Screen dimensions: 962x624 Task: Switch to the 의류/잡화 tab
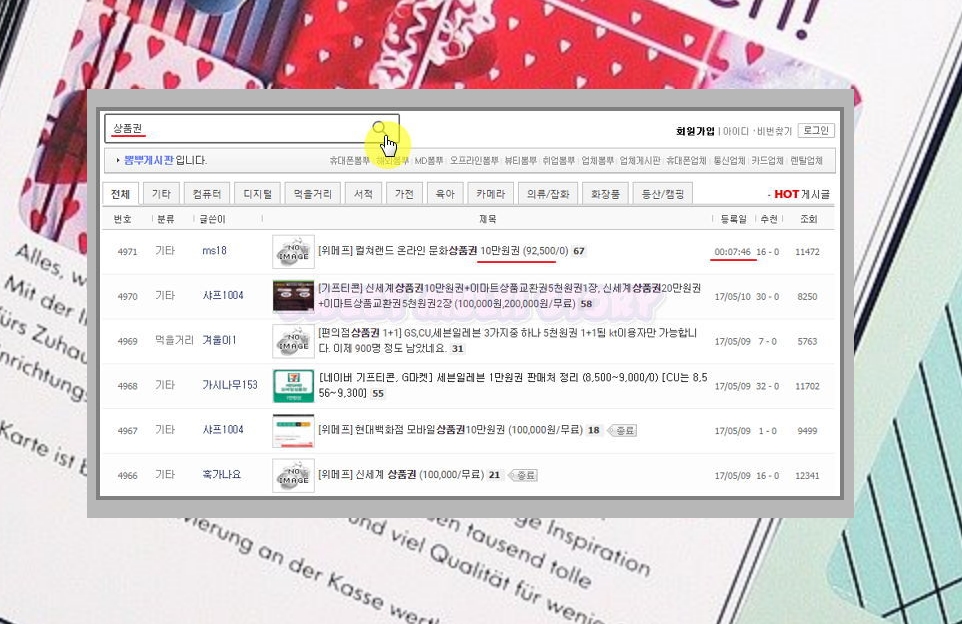(548, 194)
